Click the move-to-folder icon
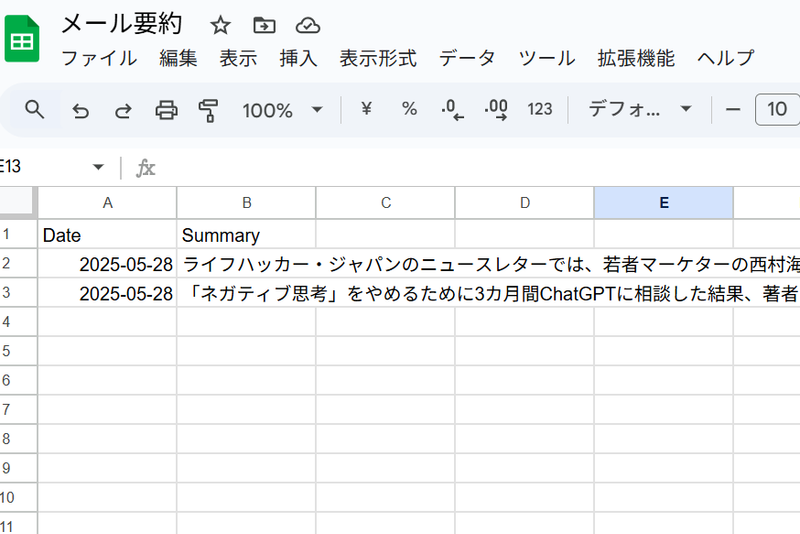Image resolution: width=800 pixels, height=534 pixels. (x=264, y=25)
